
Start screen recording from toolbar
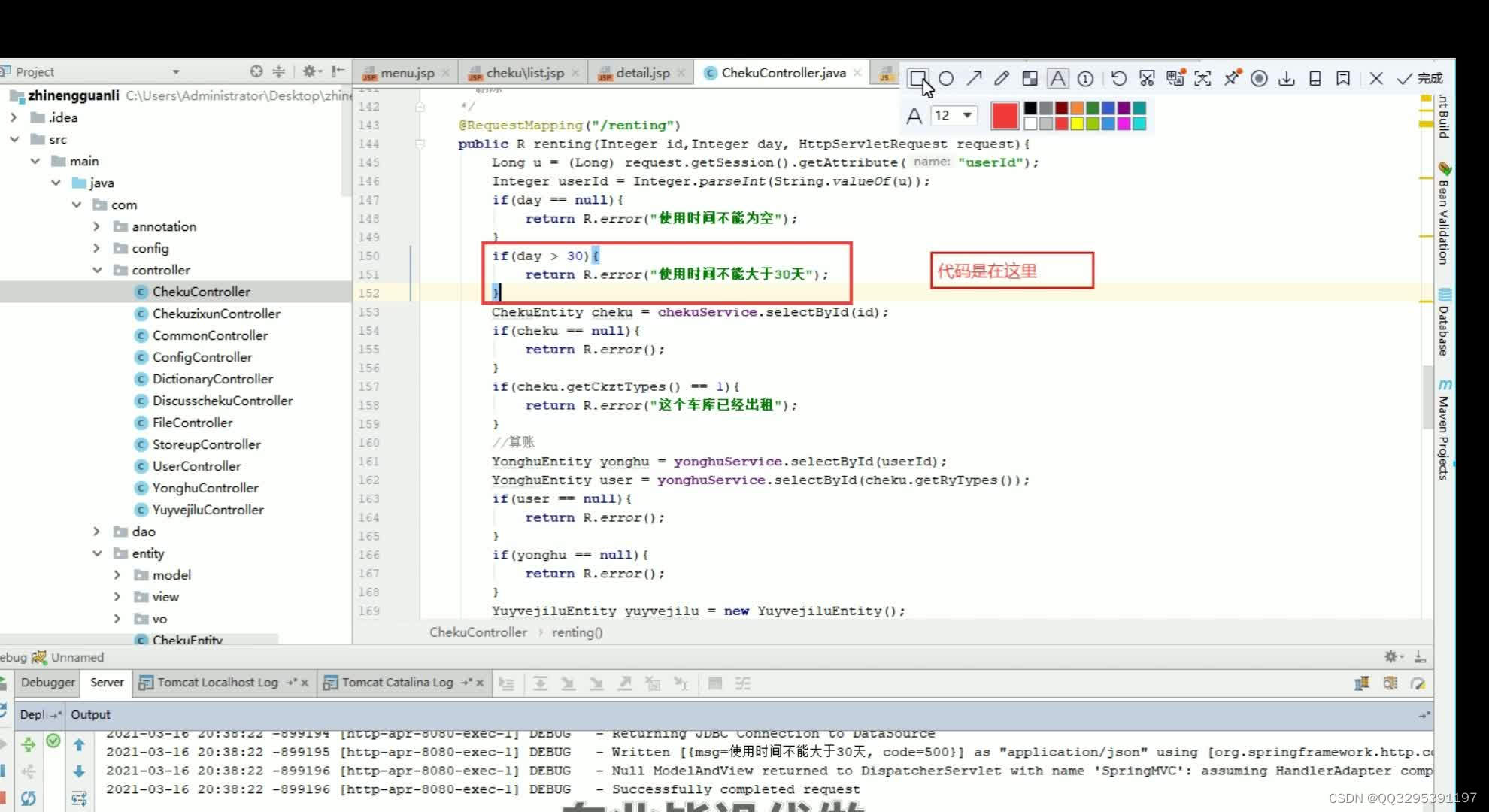pos(1259,78)
